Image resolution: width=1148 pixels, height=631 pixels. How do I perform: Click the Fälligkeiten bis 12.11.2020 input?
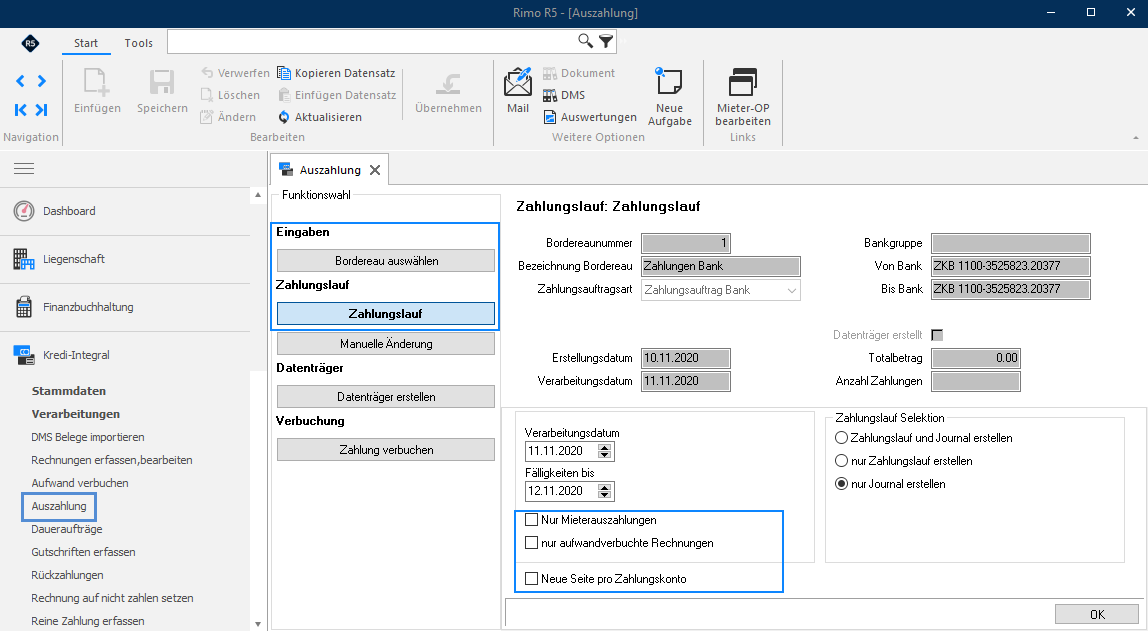tap(561, 490)
